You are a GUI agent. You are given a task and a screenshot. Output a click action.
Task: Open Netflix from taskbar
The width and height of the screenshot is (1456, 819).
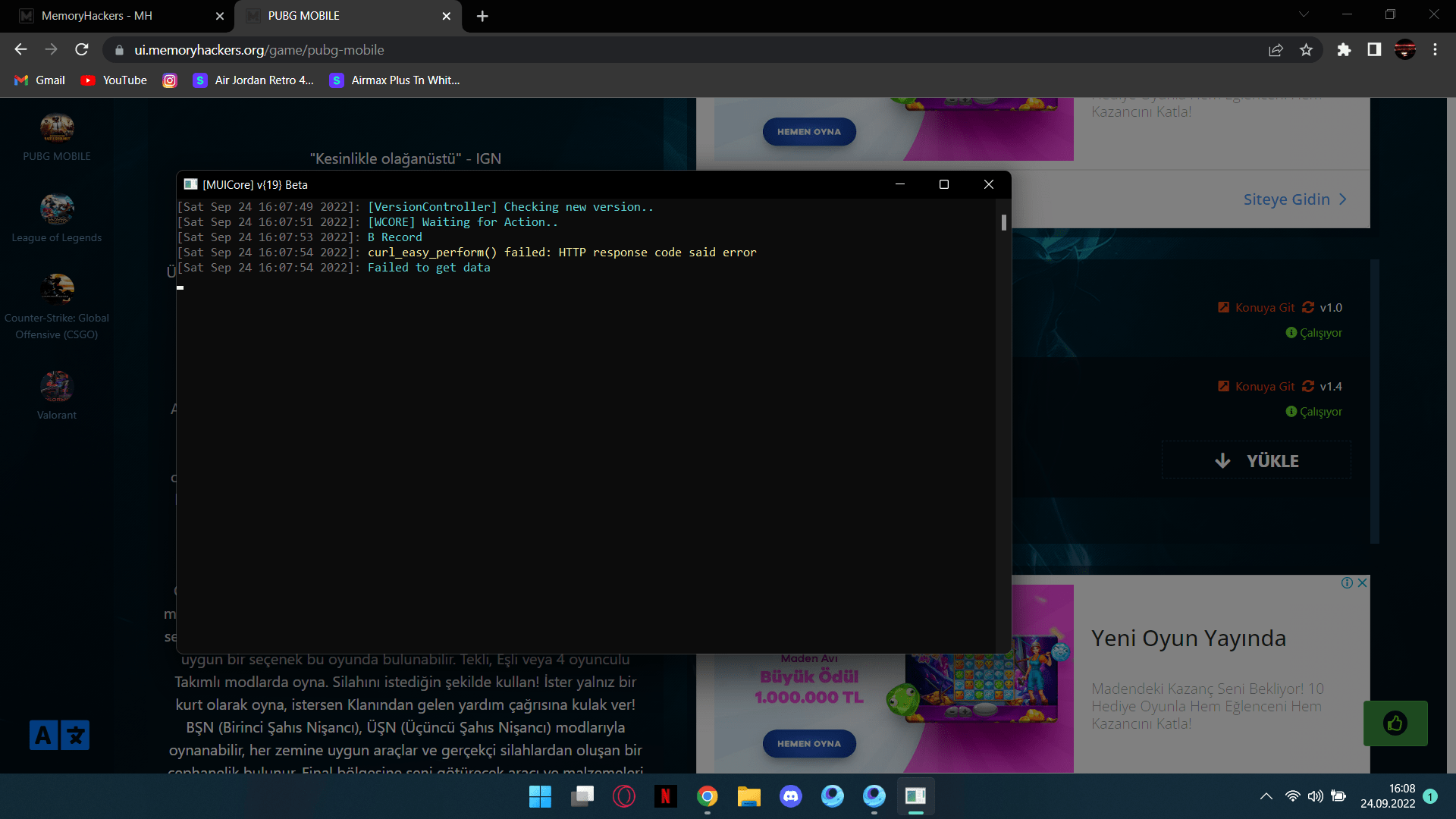665,796
